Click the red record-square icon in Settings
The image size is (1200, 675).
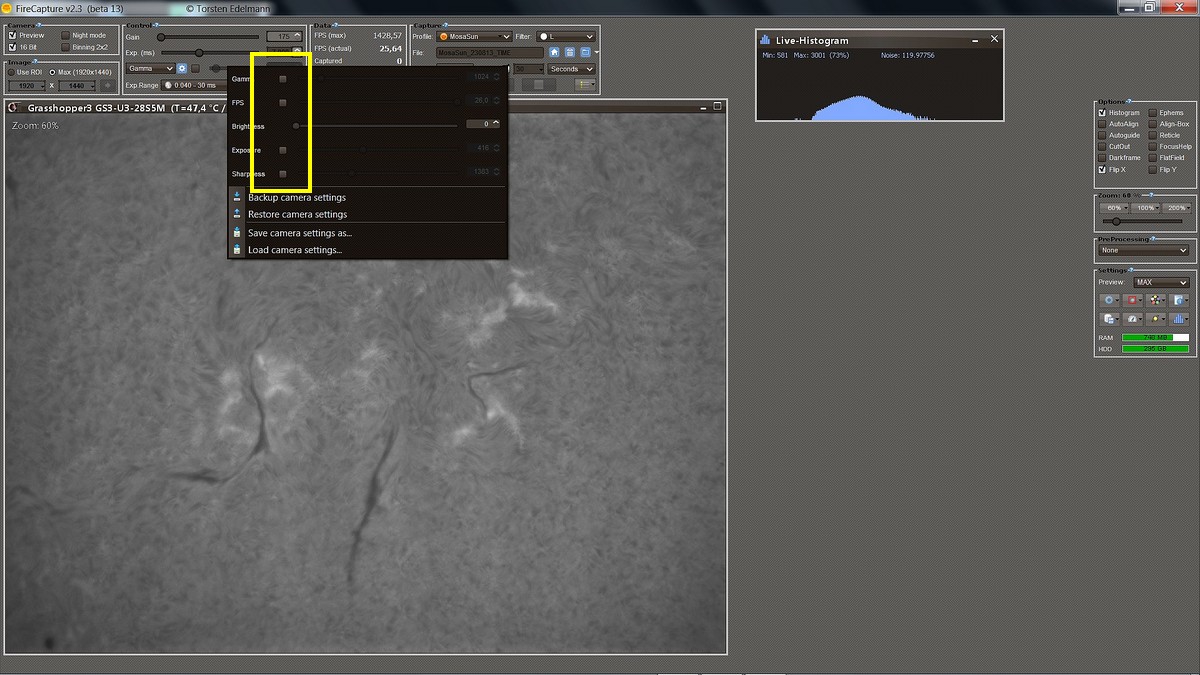point(1133,300)
